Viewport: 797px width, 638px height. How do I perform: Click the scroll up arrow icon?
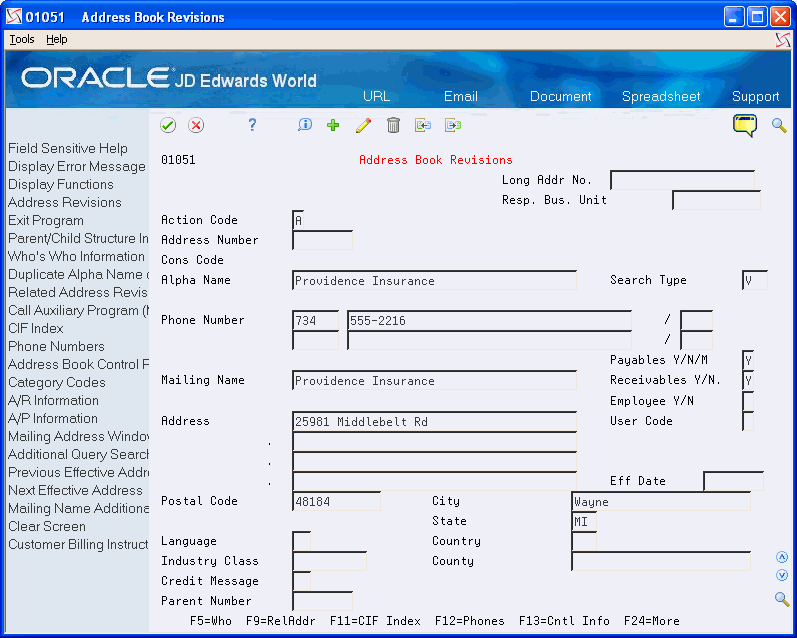[782, 557]
